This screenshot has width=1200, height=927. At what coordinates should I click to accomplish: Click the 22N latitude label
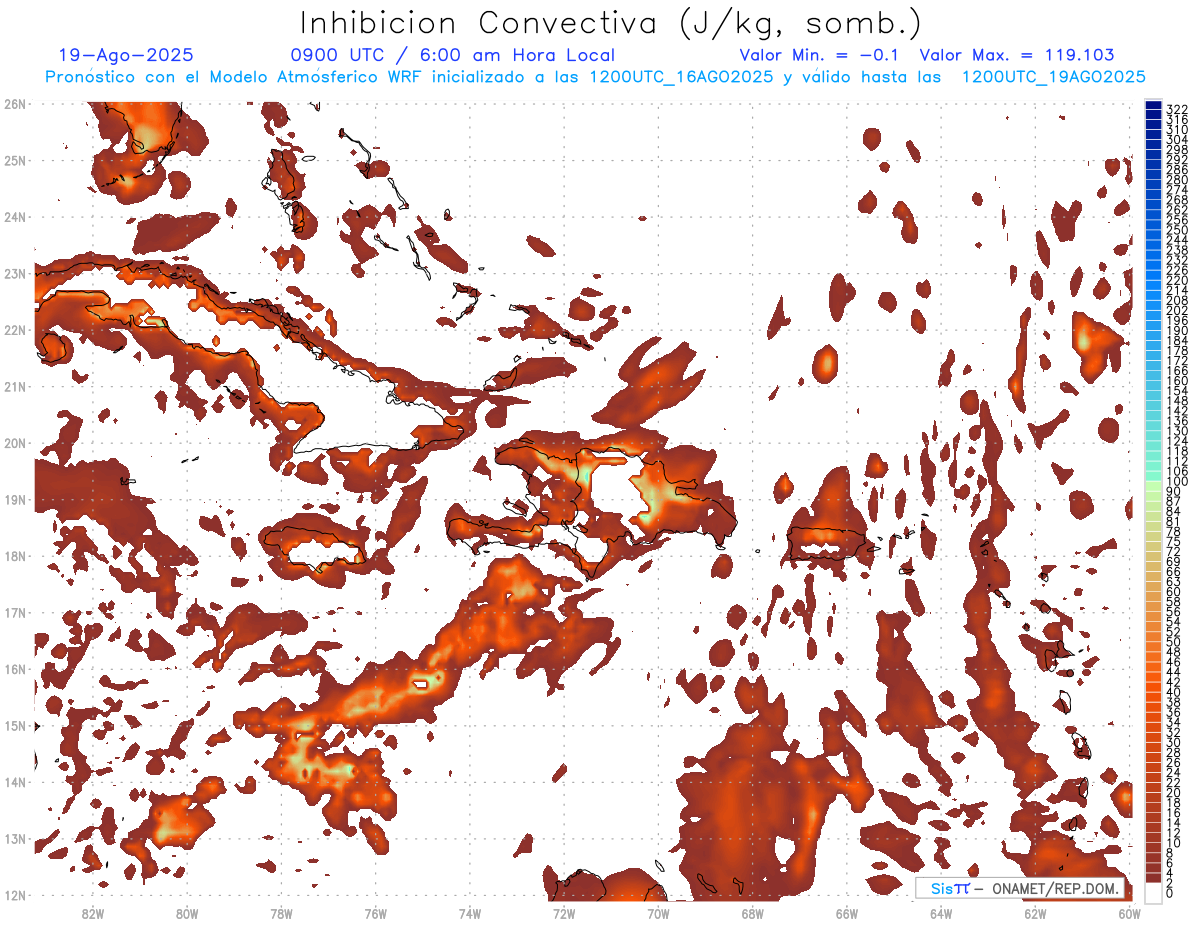point(15,330)
